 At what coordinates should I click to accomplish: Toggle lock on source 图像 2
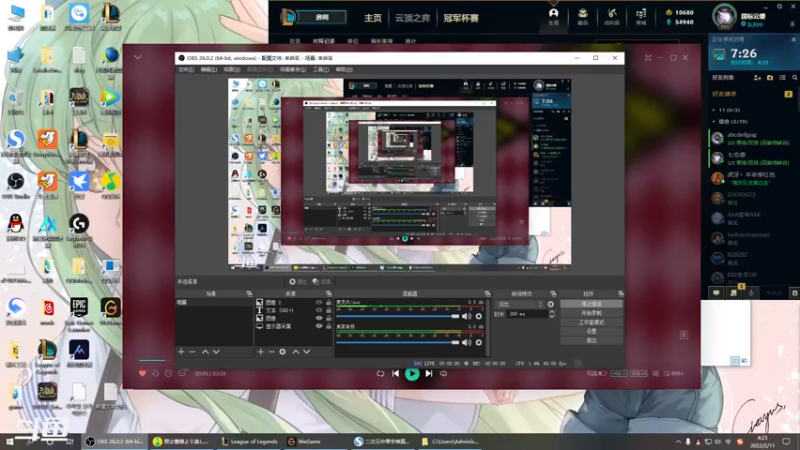pyautogui.click(x=329, y=303)
